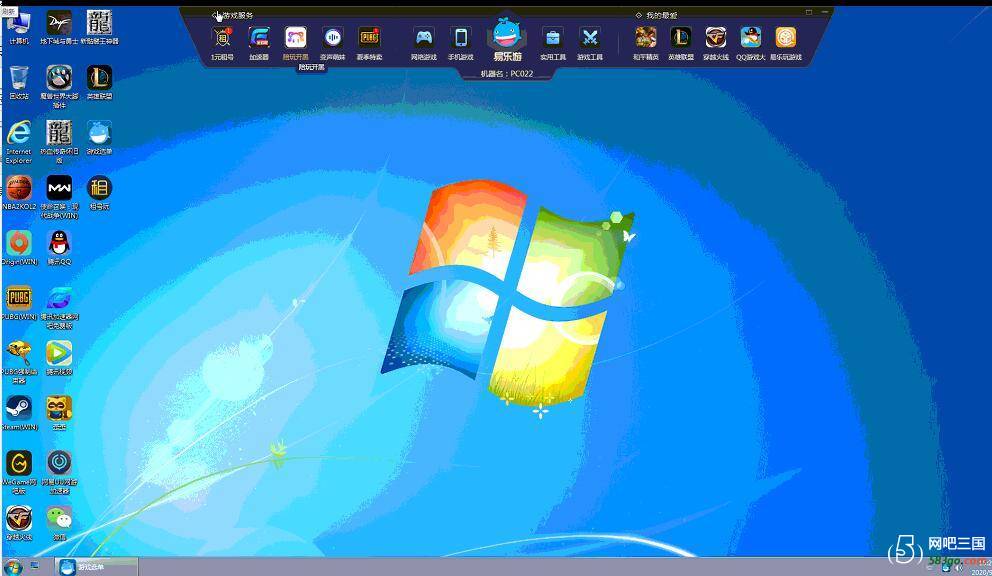Activate the 游戏菜单 taskbar button
This screenshot has height=576, width=992.
tap(96, 567)
